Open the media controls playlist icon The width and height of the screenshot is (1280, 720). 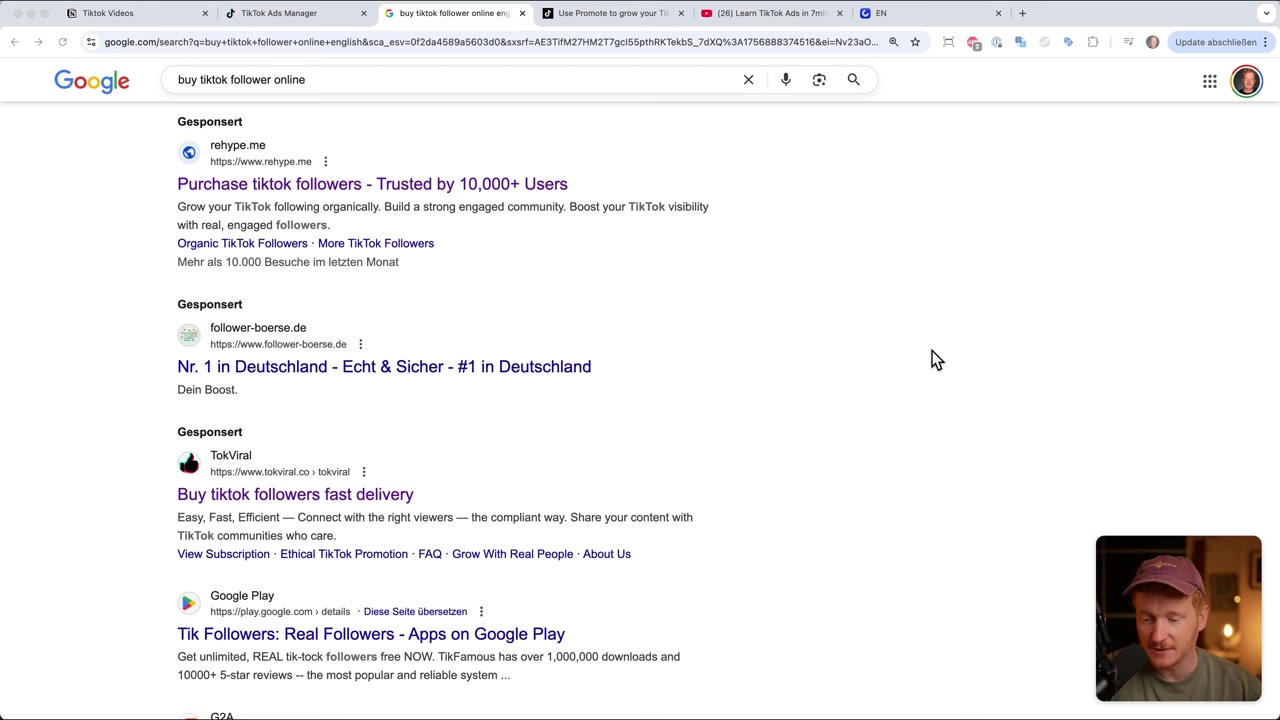(1128, 42)
